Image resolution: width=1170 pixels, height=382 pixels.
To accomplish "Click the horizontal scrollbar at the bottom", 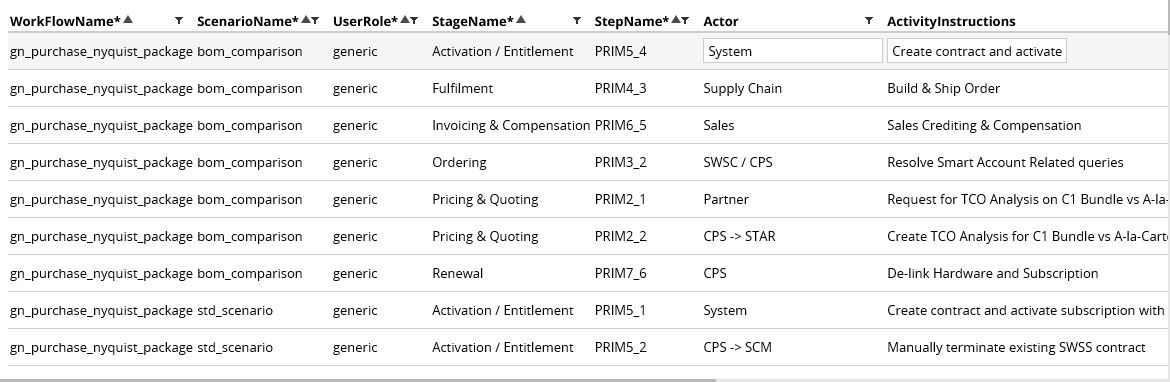I will 358,380.
